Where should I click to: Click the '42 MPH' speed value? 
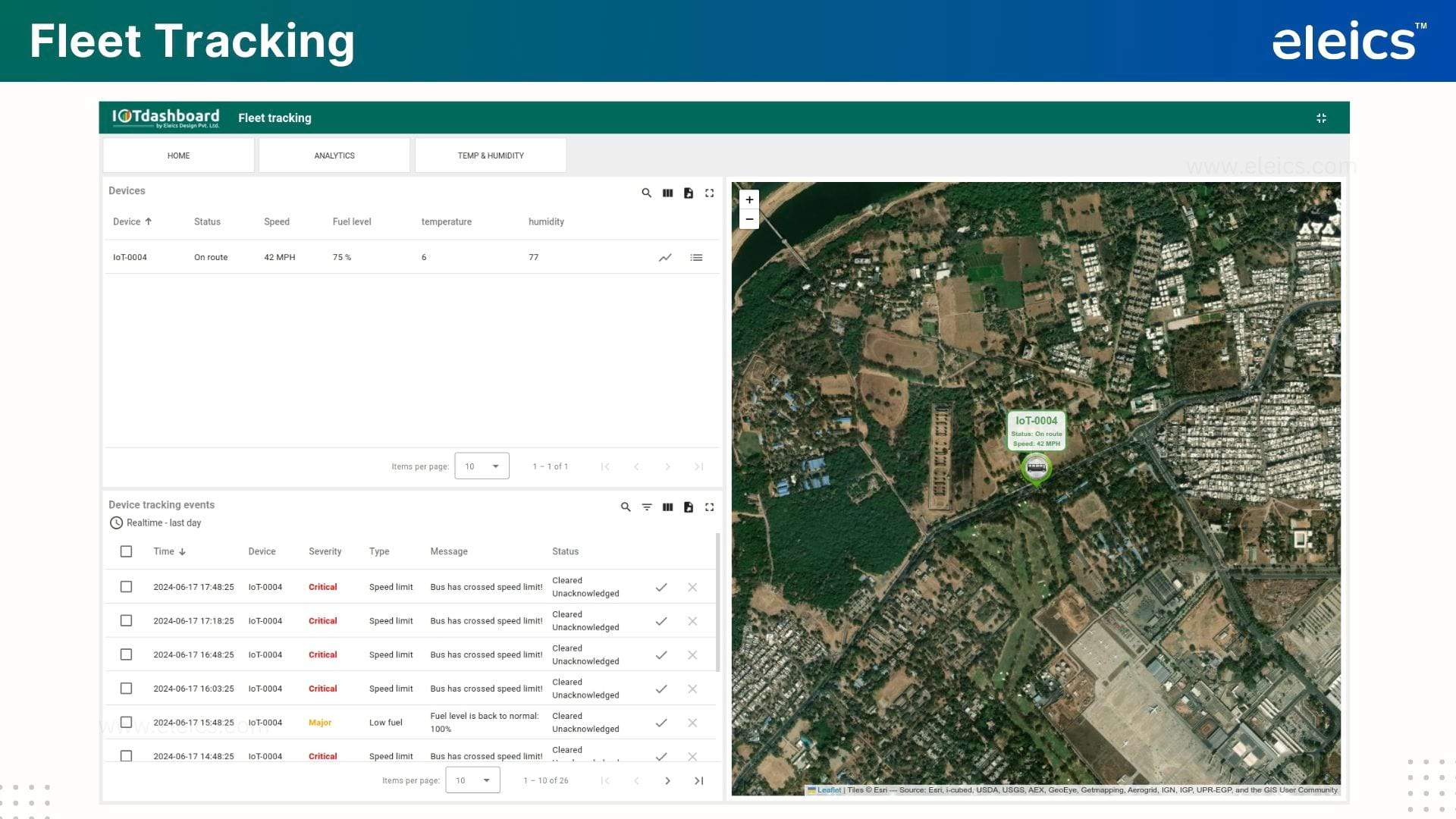click(x=280, y=258)
